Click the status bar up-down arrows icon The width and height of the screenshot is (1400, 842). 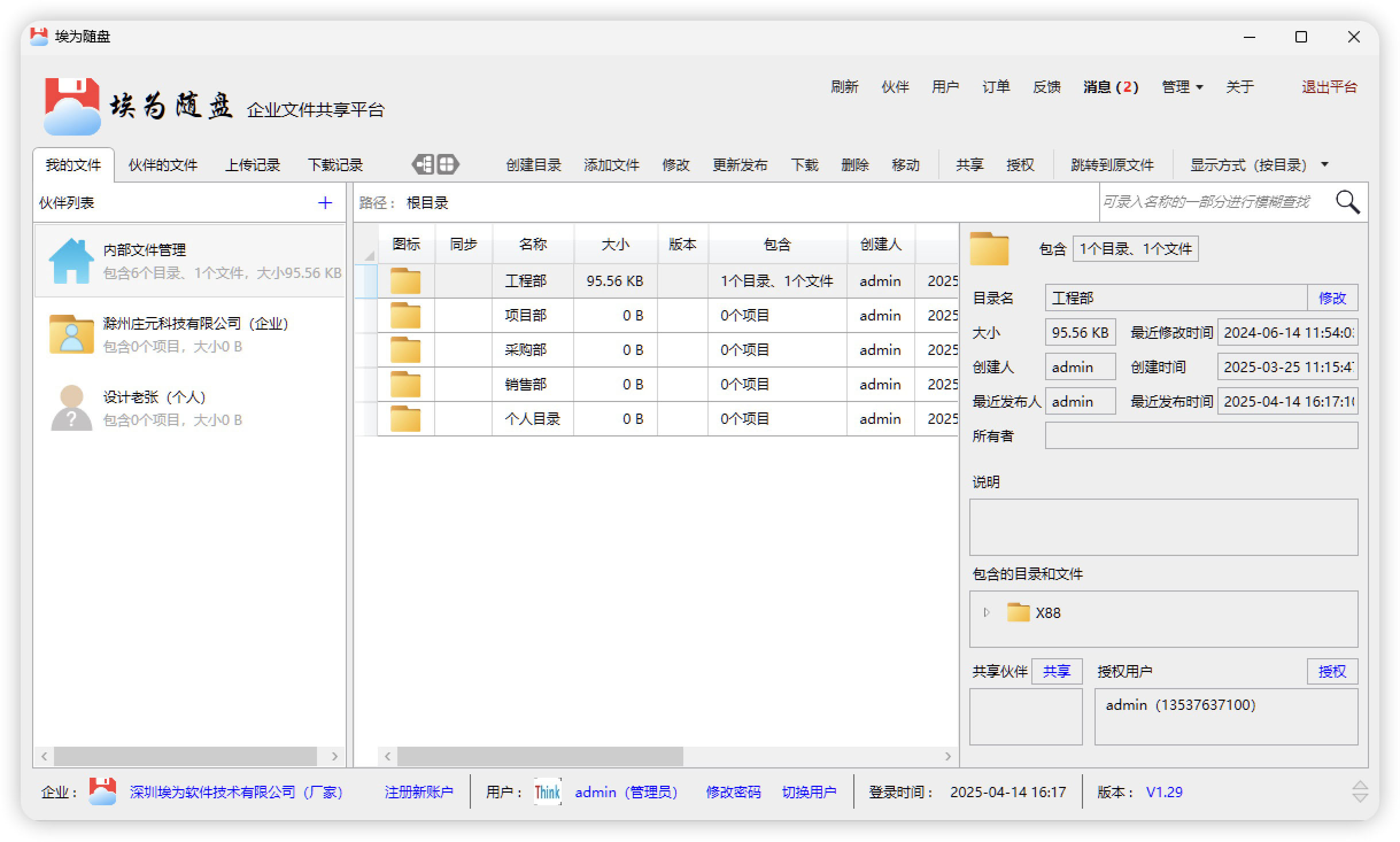click(1360, 792)
